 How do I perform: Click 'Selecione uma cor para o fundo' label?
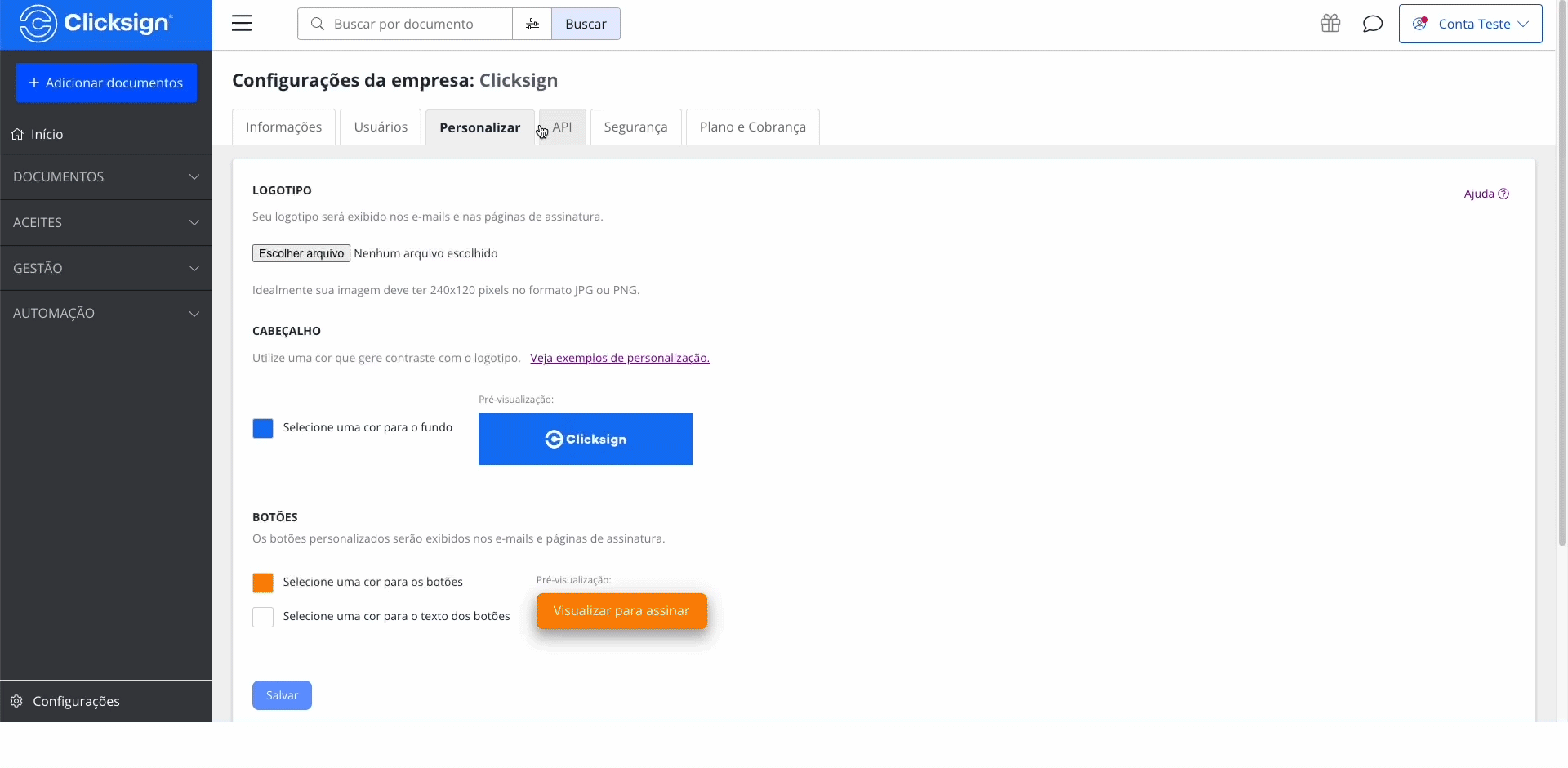(367, 427)
